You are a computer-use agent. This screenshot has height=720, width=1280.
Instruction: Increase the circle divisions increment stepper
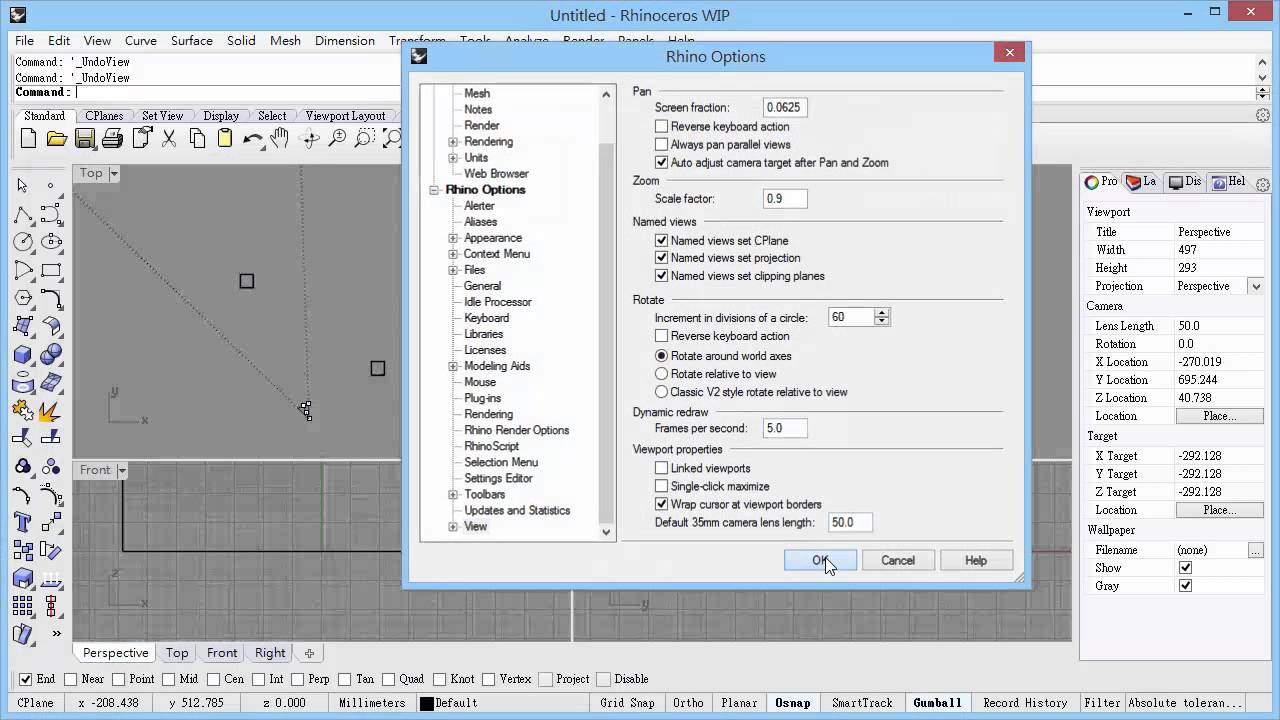(x=881, y=312)
